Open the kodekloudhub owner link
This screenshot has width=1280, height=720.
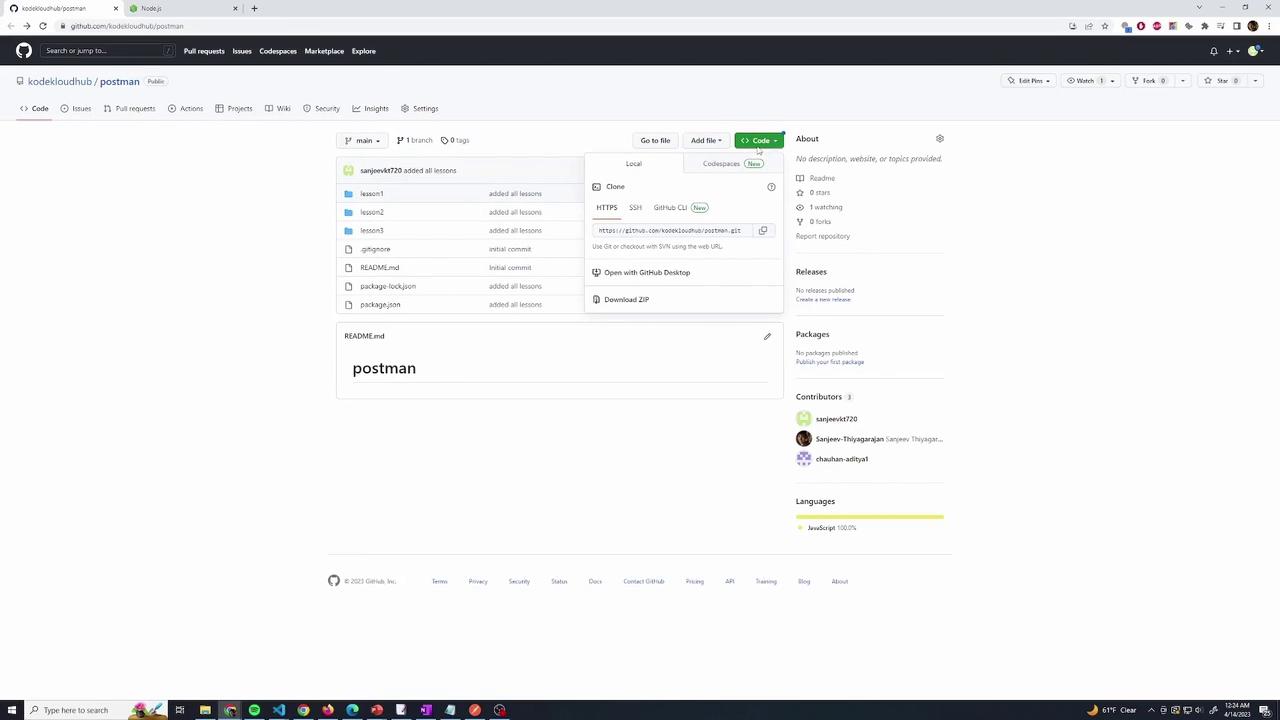pos(60,82)
